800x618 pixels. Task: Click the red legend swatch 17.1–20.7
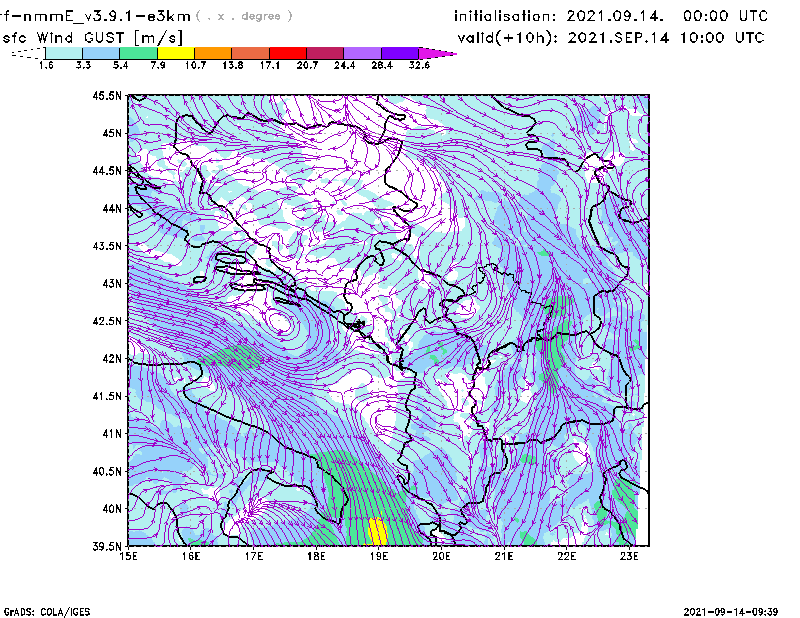(288, 53)
